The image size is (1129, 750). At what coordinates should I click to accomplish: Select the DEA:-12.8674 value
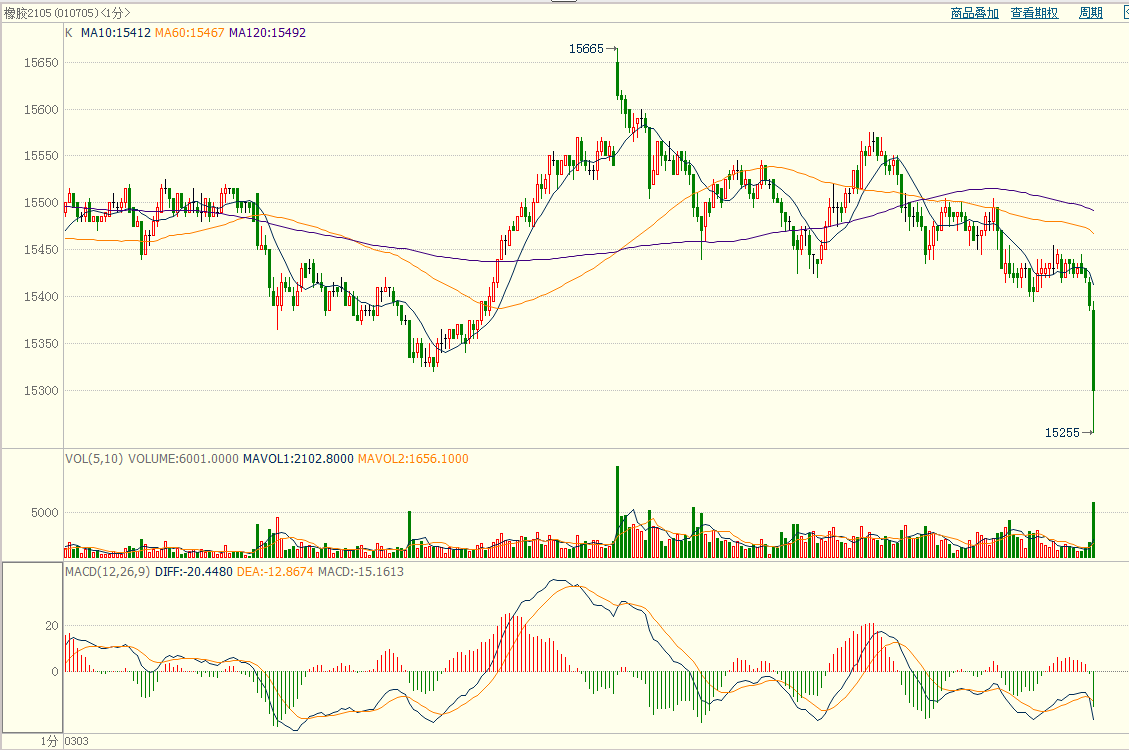(275, 571)
